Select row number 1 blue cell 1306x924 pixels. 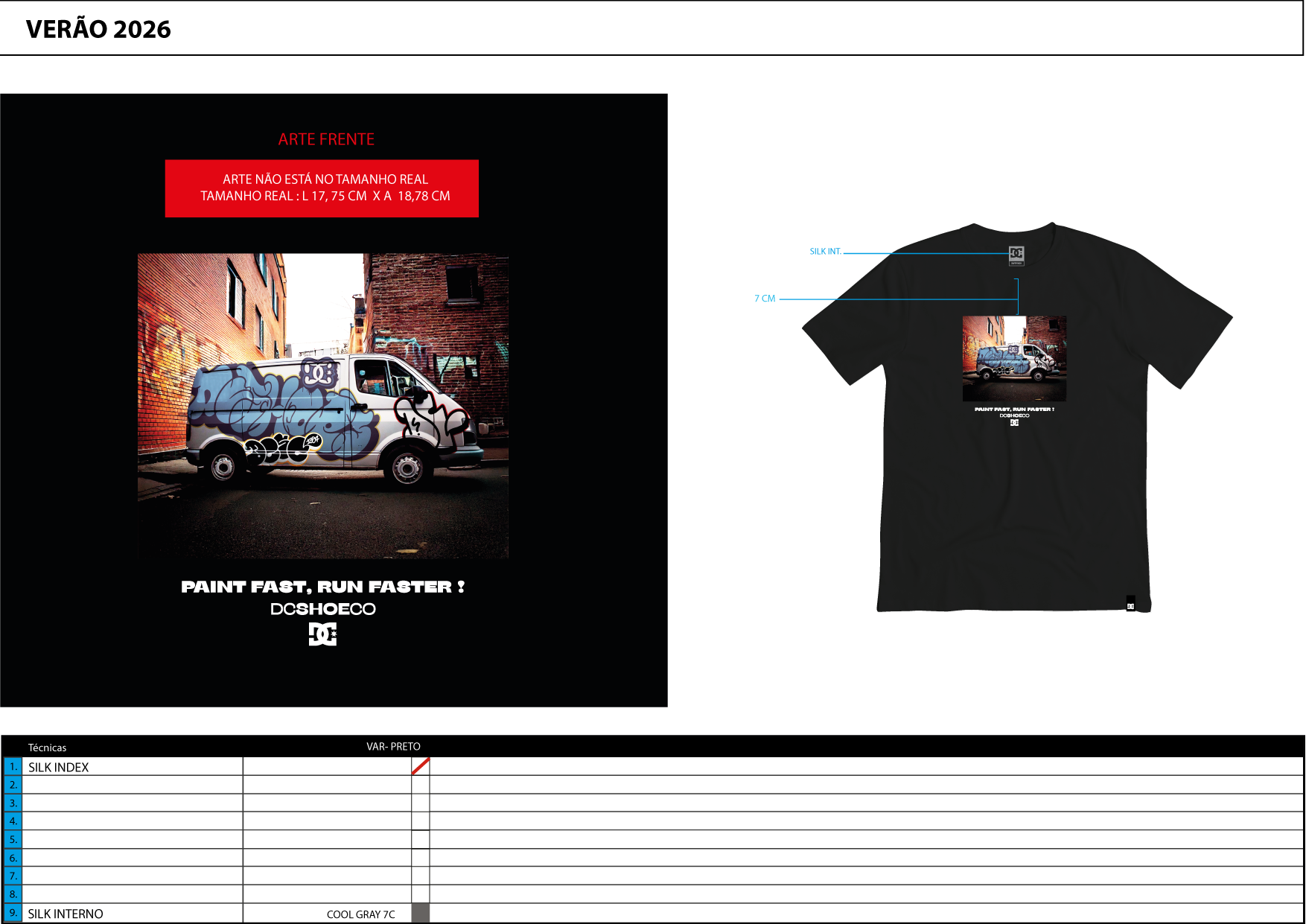[13, 766]
